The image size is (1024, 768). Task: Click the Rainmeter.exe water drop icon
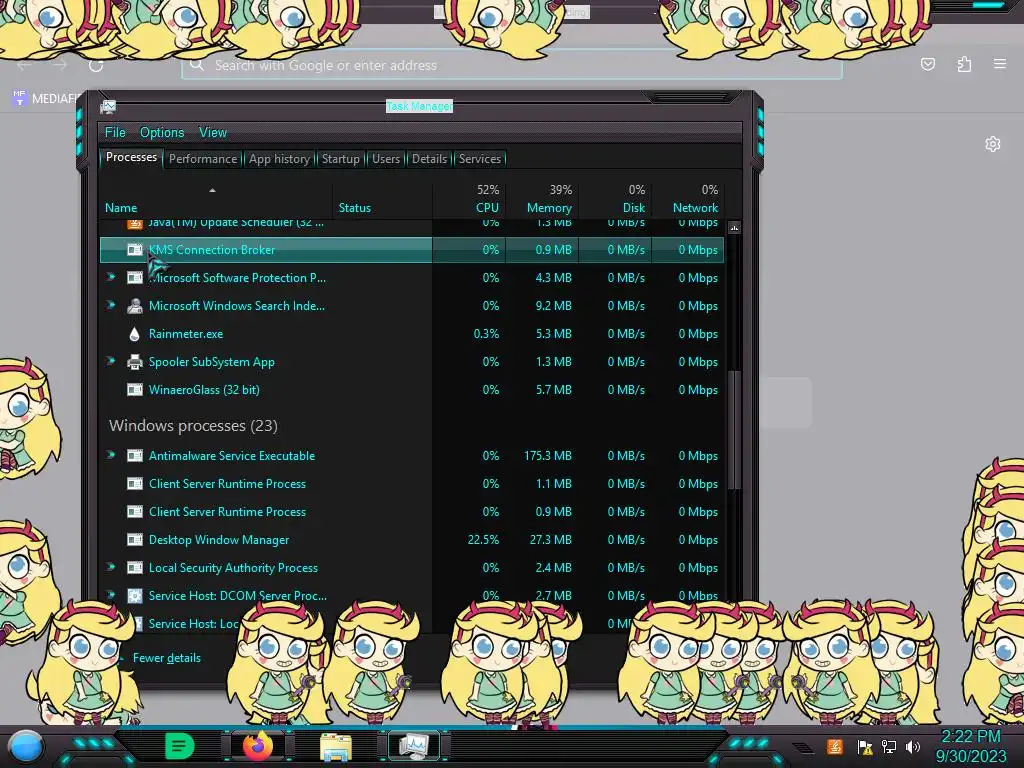(135, 334)
